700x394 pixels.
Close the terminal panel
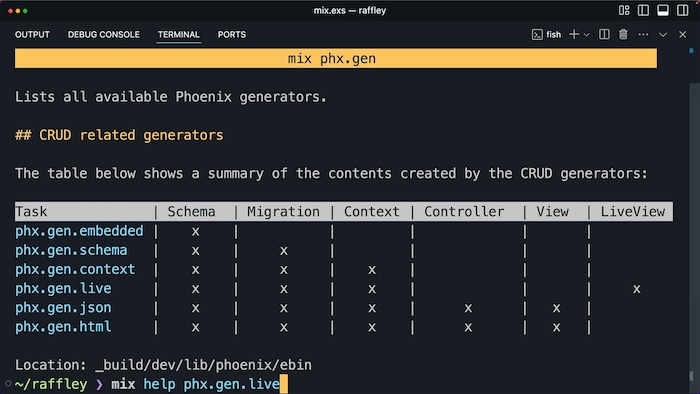point(683,34)
